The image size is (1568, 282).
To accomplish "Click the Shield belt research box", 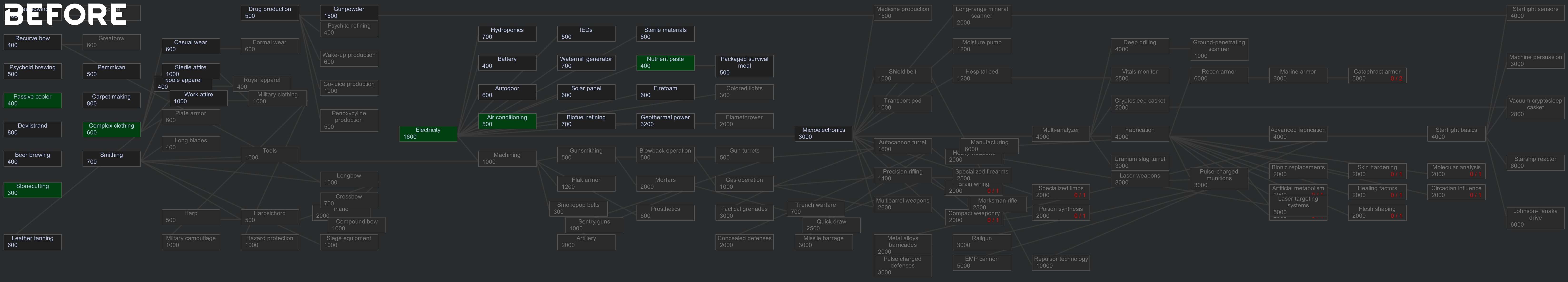I will coord(903,75).
